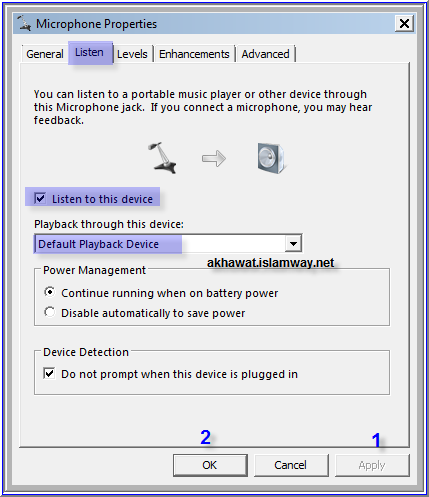Toggle Do not prompt when plugged in
The height and width of the screenshot is (497, 429).
(49, 373)
